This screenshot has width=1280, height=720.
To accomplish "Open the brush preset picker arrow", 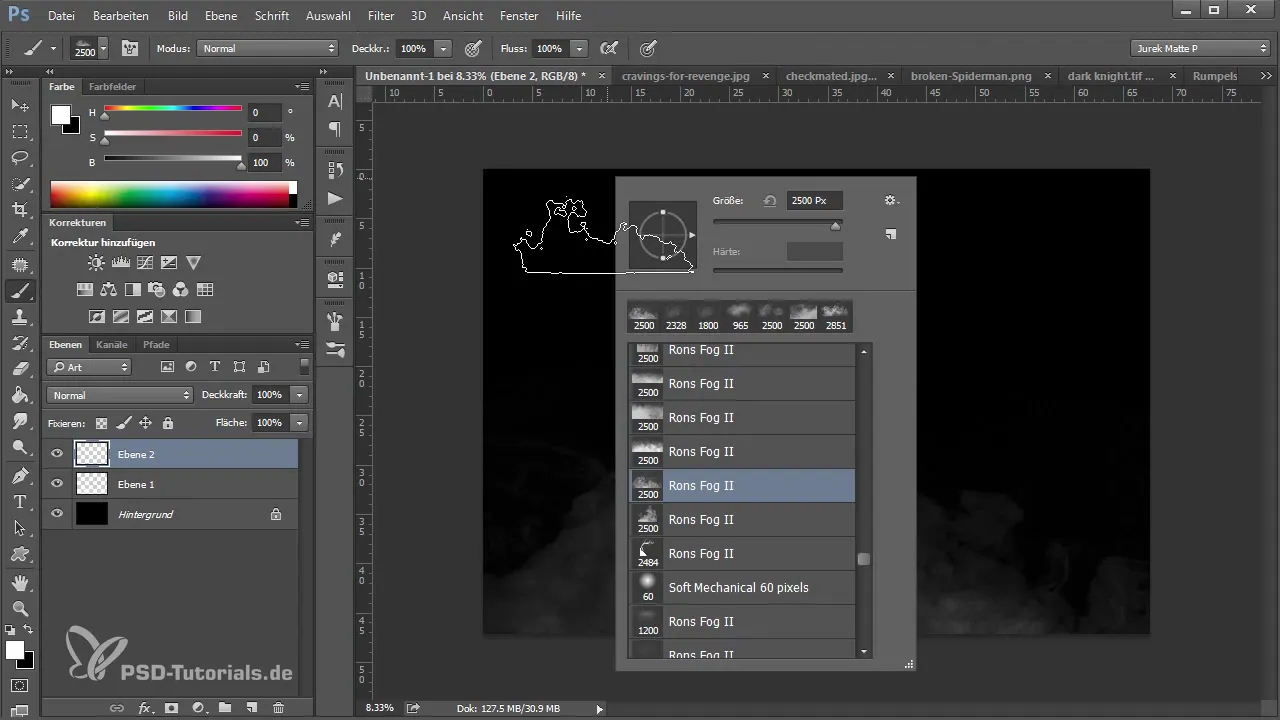I will point(103,48).
